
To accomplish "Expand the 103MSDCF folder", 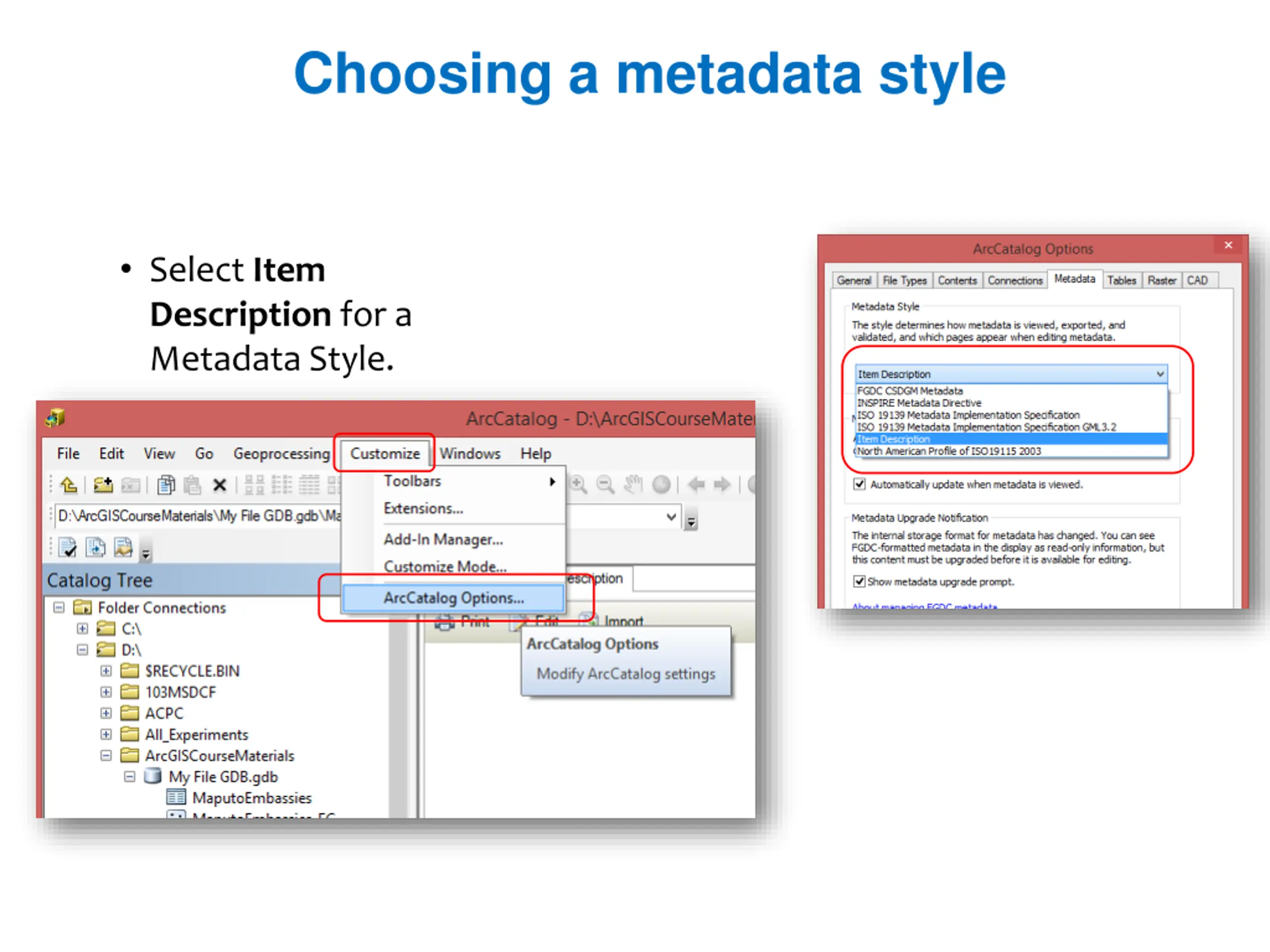I will tap(106, 692).
